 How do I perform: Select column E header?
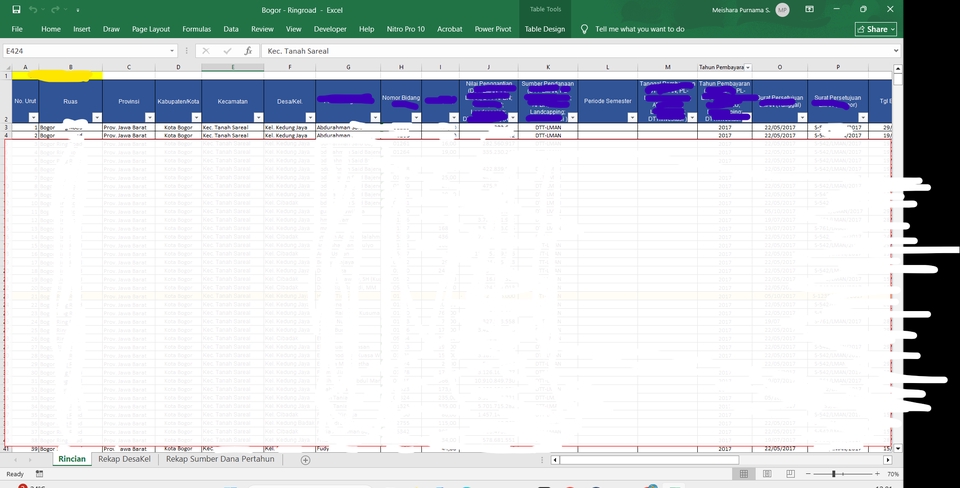pos(233,67)
